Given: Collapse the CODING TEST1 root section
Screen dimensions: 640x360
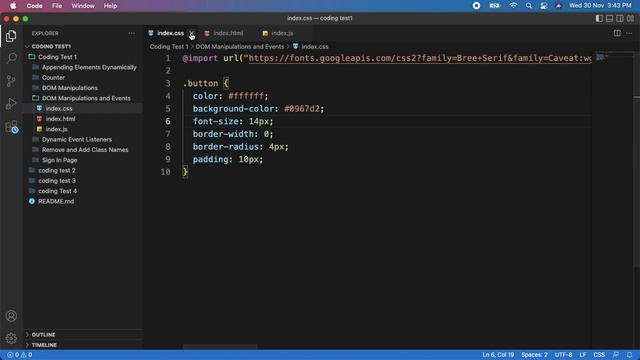Looking at the screenshot, I should [x=83, y=47].
